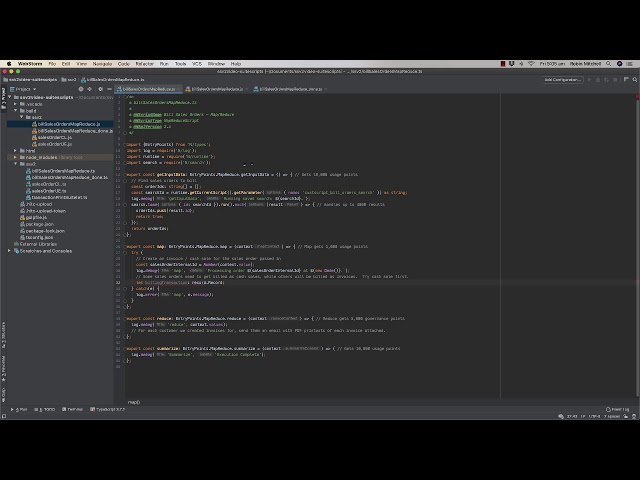
Task: Collapse the build folder arrow
Action: (16, 110)
